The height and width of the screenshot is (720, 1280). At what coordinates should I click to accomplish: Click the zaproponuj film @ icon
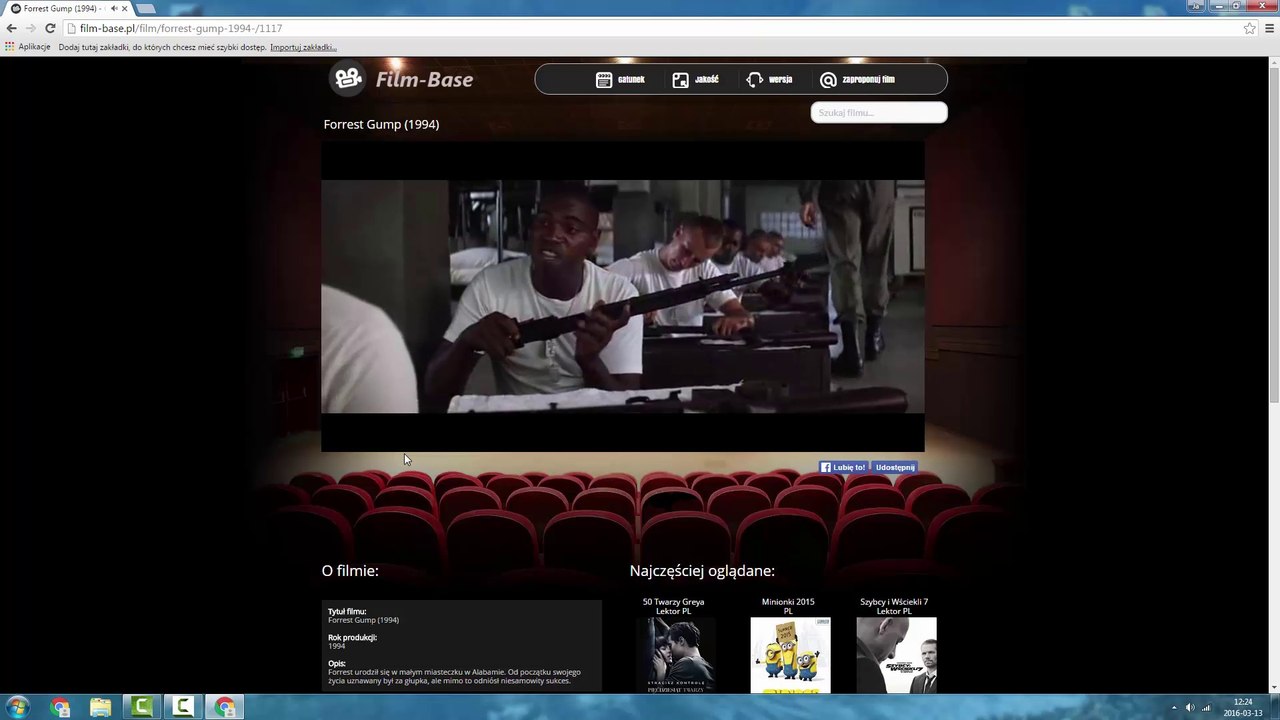[828, 80]
